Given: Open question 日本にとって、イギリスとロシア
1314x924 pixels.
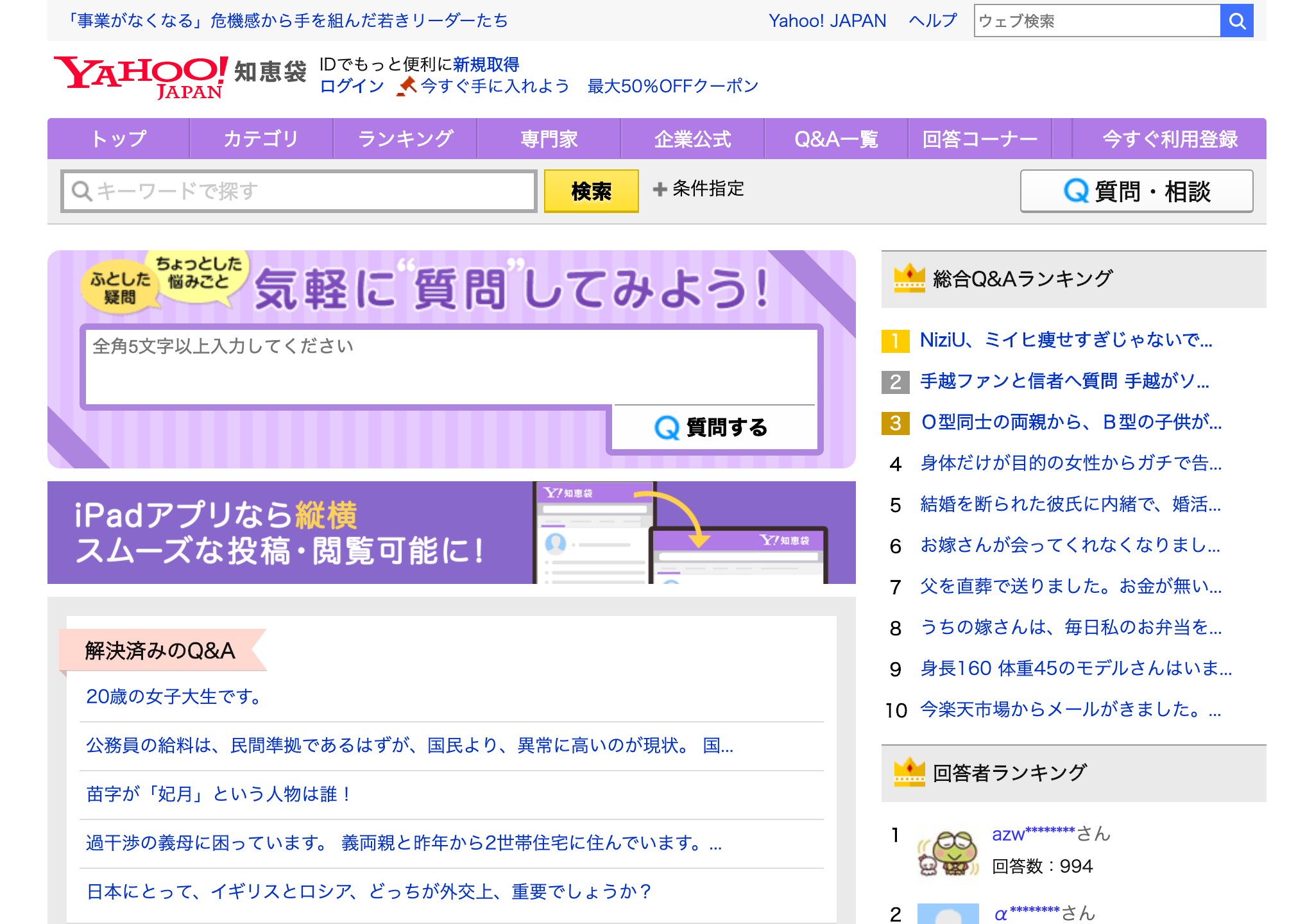Looking at the screenshot, I should 369,892.
